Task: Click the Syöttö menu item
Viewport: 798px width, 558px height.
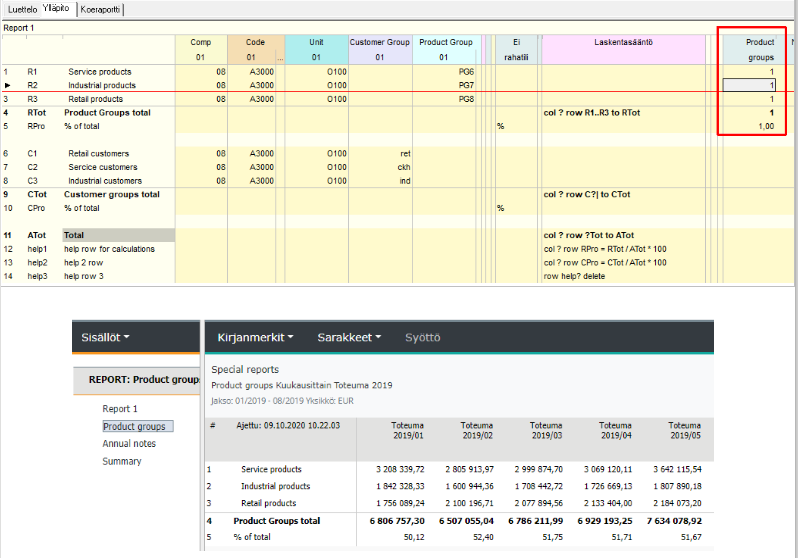Action: [x=421, y=338]
